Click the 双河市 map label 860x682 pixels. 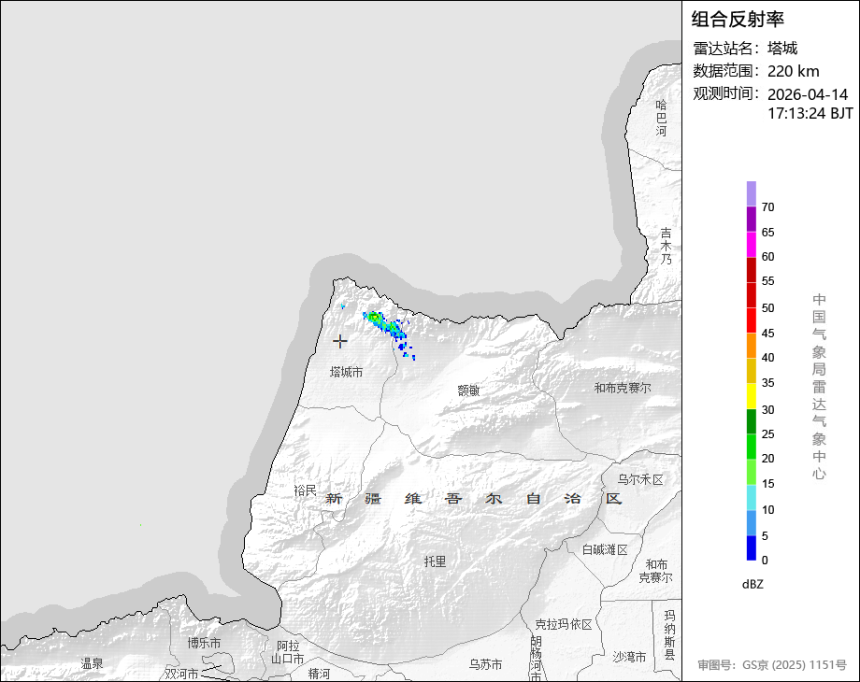[x=182, y=674]
